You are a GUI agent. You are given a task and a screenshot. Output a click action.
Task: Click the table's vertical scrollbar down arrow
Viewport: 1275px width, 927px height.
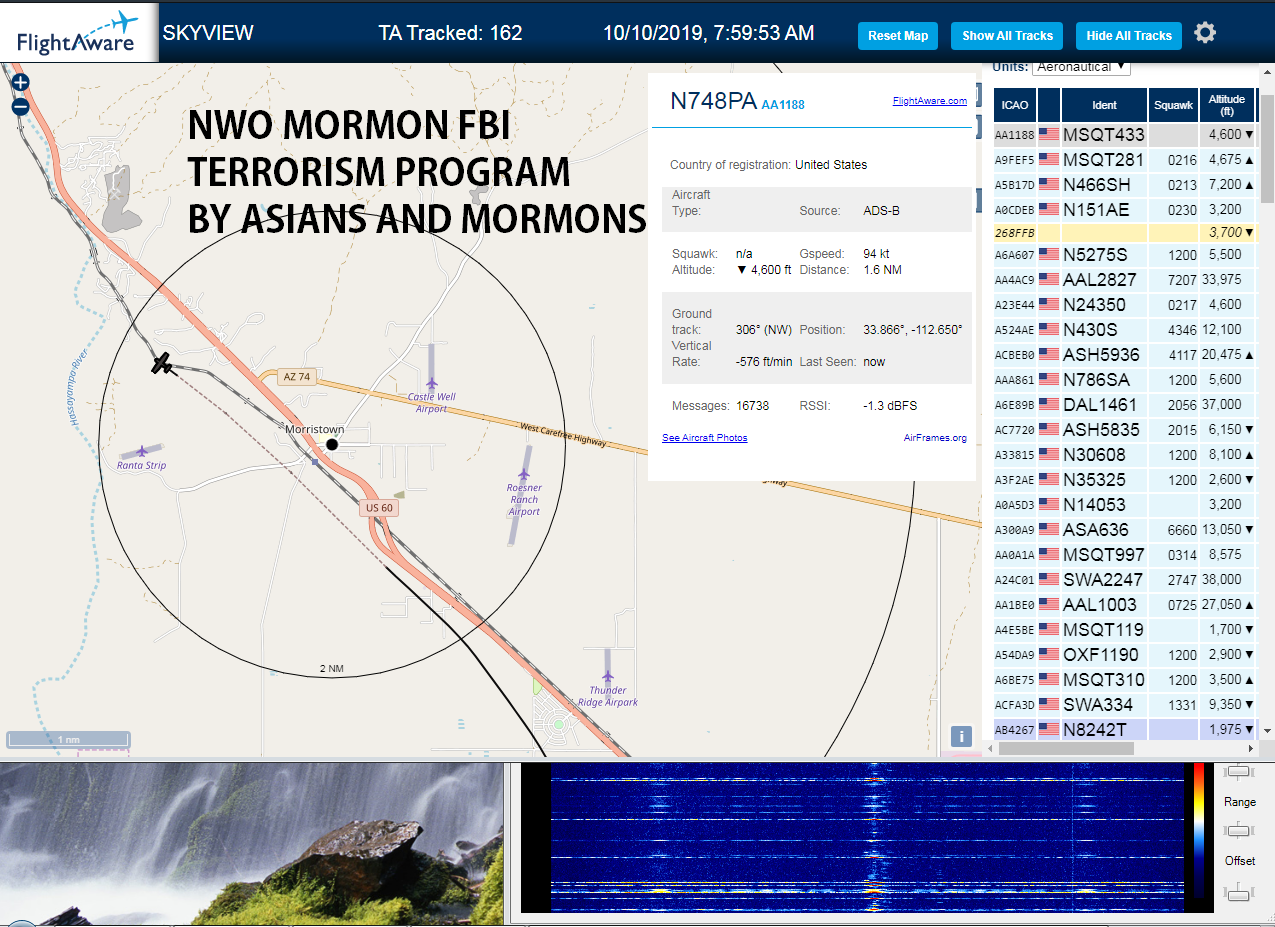[1267, 732]
